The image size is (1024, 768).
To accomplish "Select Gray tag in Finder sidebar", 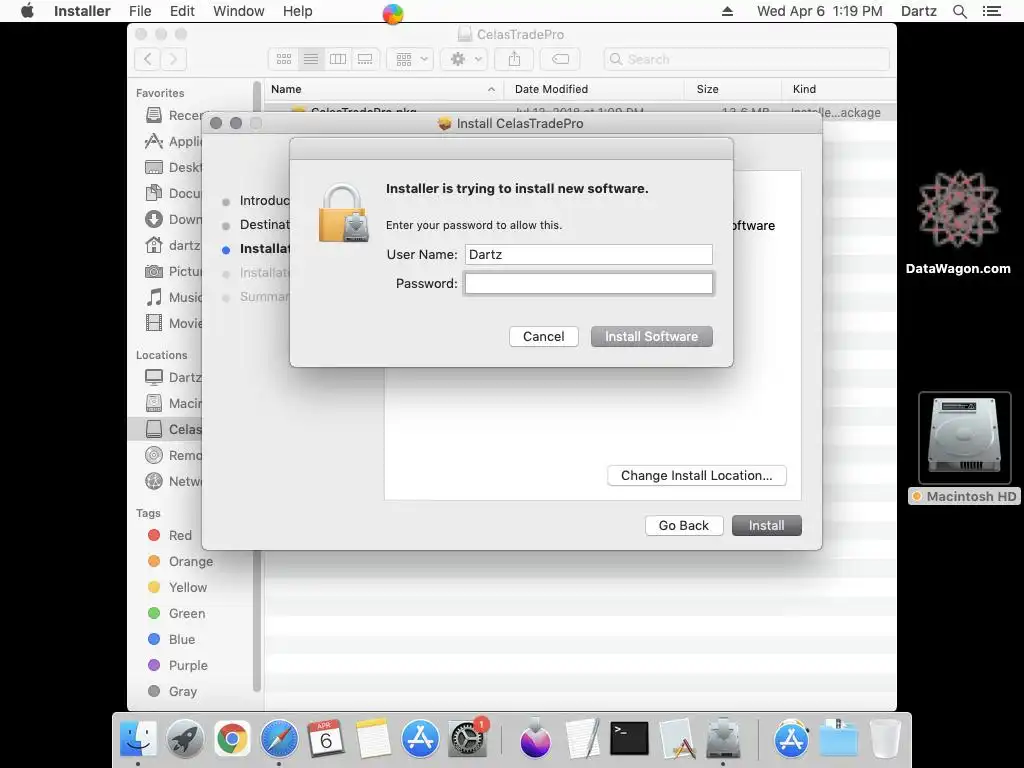I will (172, 691).
